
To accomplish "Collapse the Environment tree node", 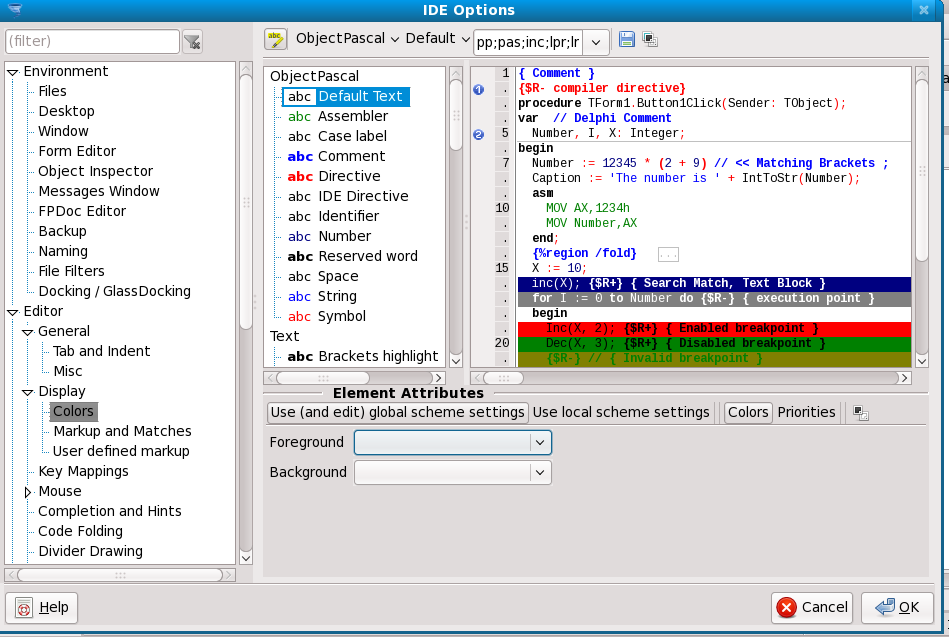I will (x=12, y=71).
